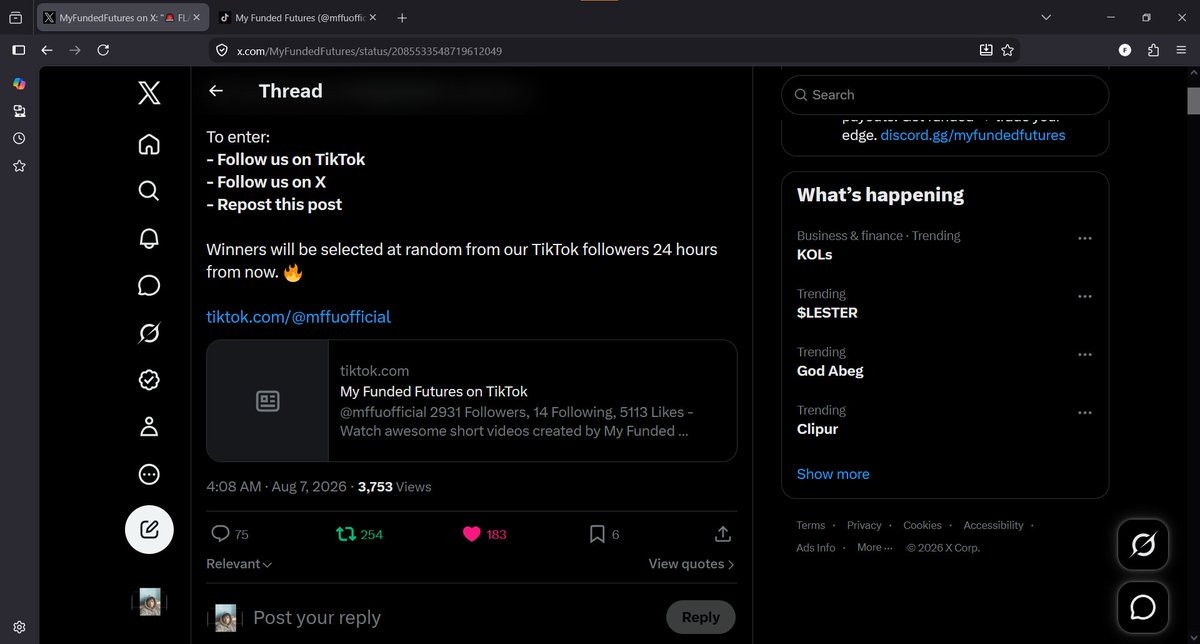Open Profile person icon

tap(149, 427)
